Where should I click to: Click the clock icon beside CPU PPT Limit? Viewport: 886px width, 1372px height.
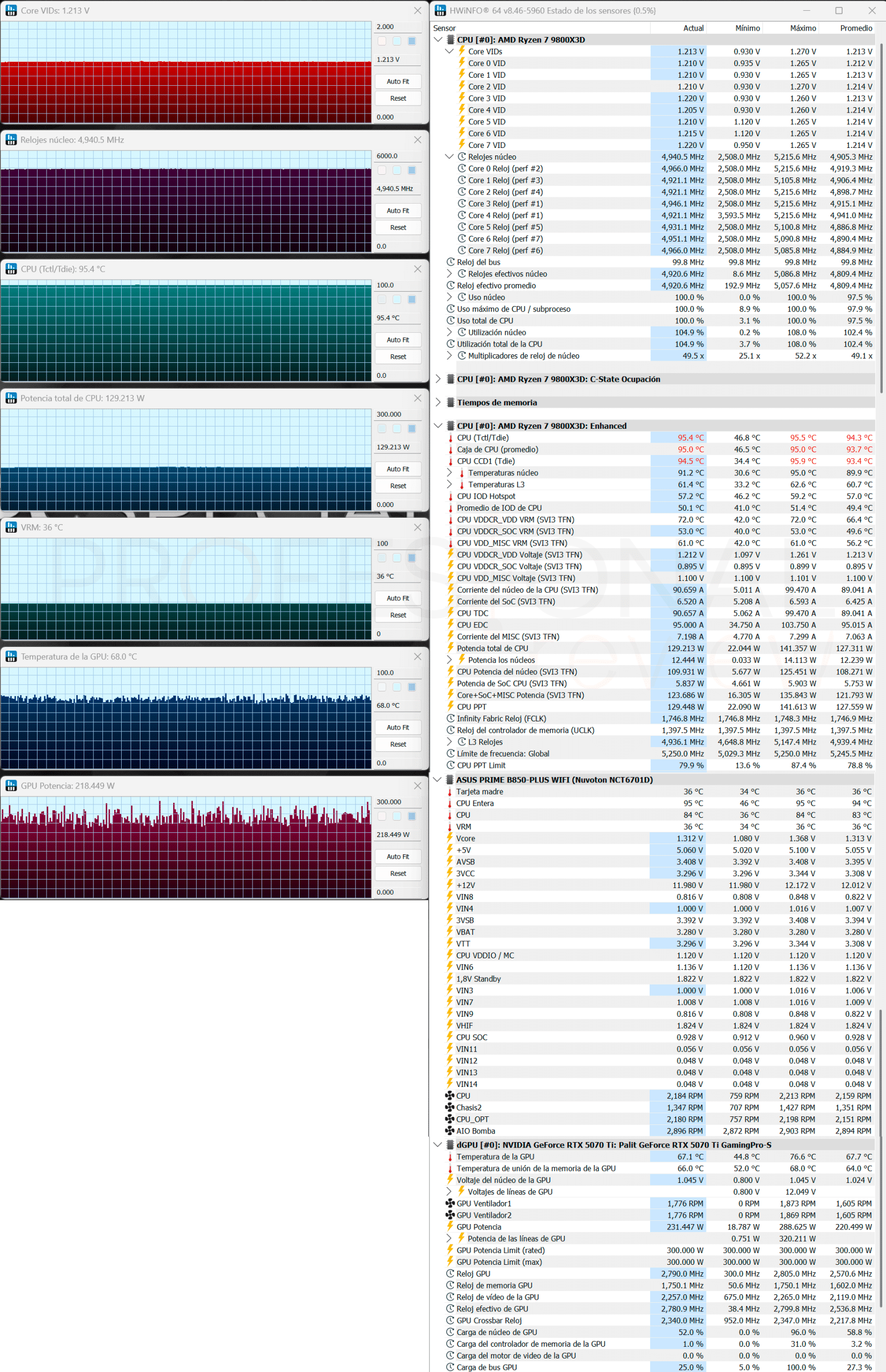pos(450,765)
